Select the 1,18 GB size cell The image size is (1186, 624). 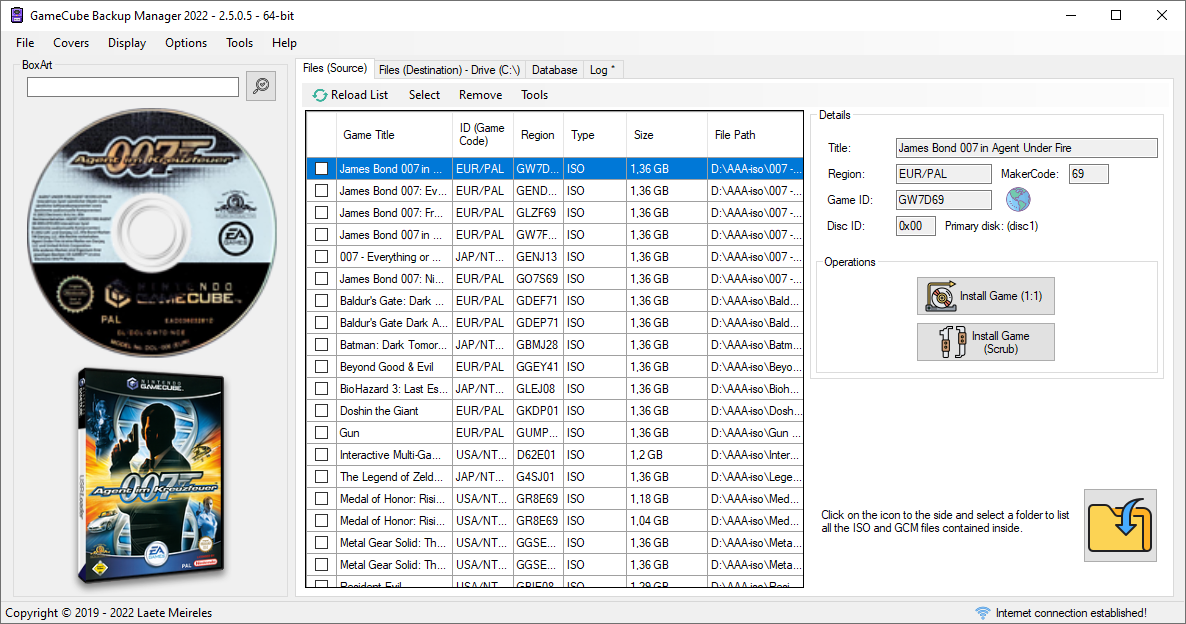click(666, 498)
